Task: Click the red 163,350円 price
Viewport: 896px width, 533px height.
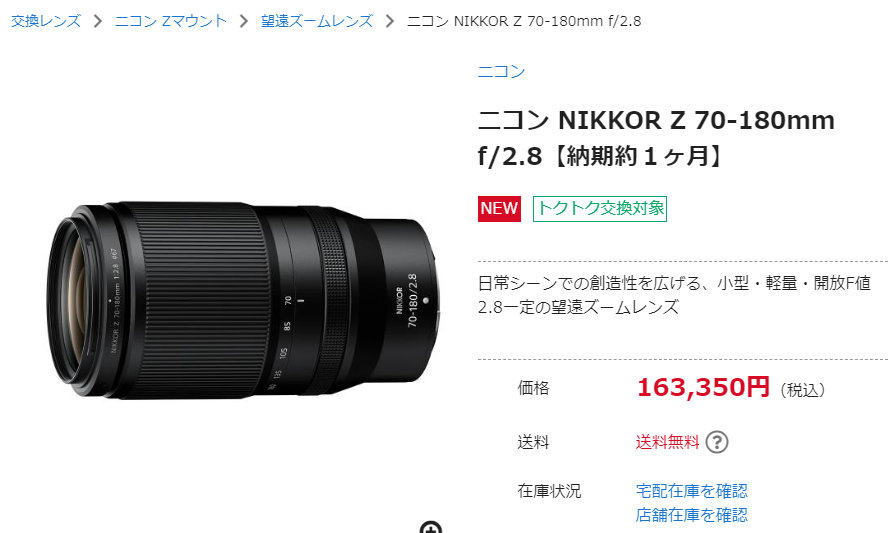Action: (703, 387)
